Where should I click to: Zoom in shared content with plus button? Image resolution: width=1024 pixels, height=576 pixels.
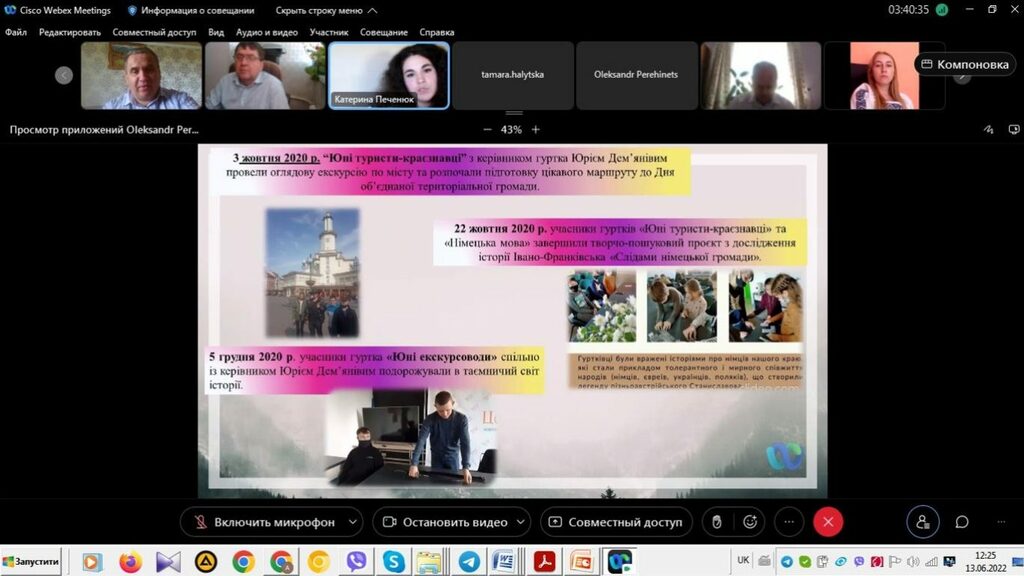click(536, 130)
